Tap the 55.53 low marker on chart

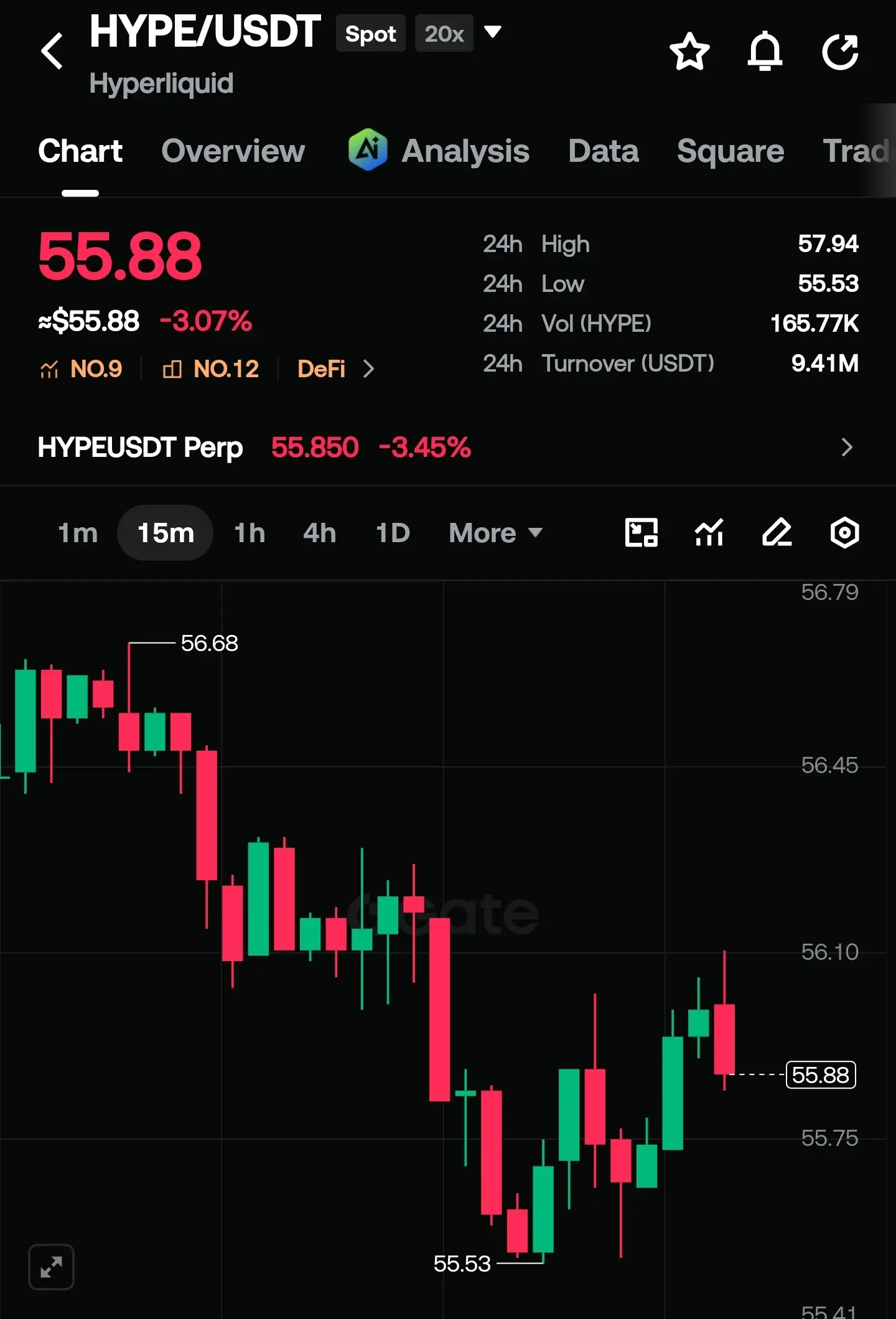click(x=462, y=1264)
